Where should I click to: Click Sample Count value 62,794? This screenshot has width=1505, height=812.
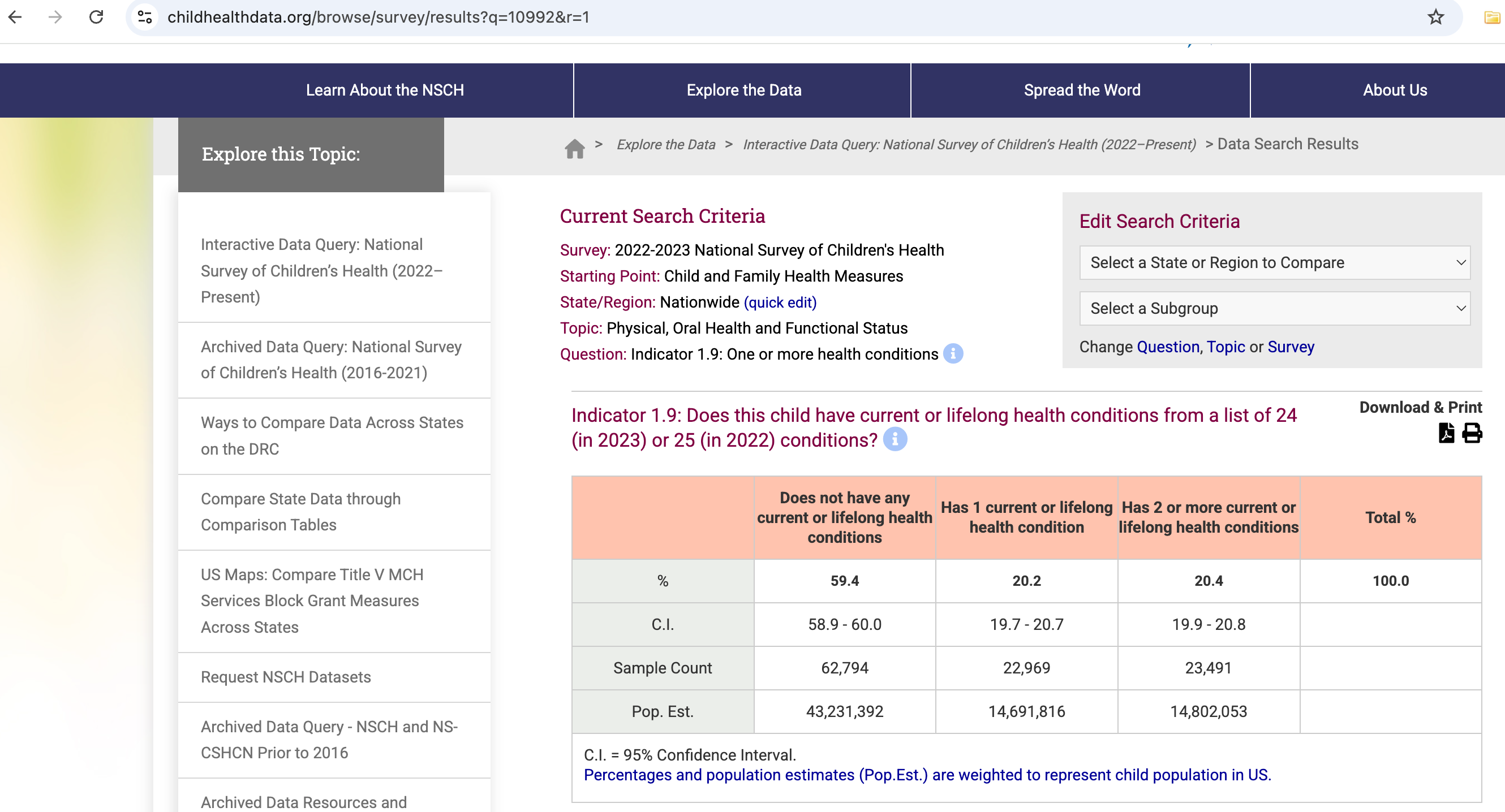click(844, 668)
